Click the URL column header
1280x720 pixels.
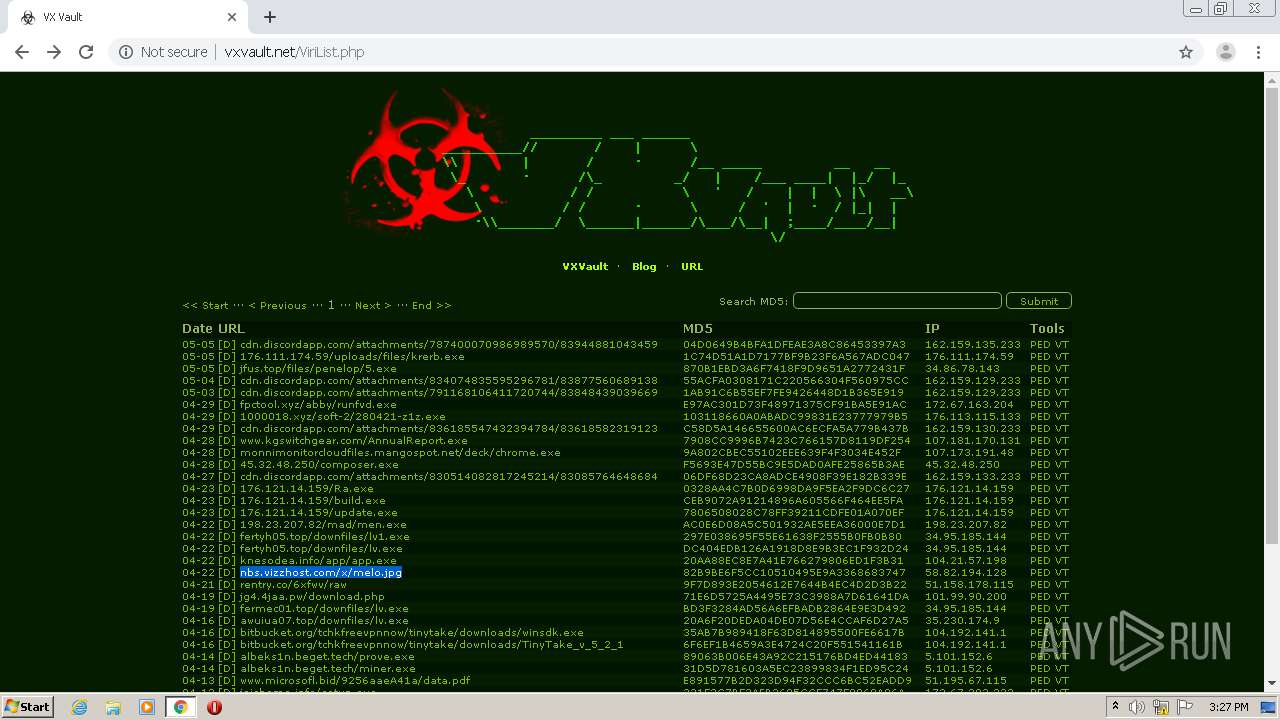231,329
